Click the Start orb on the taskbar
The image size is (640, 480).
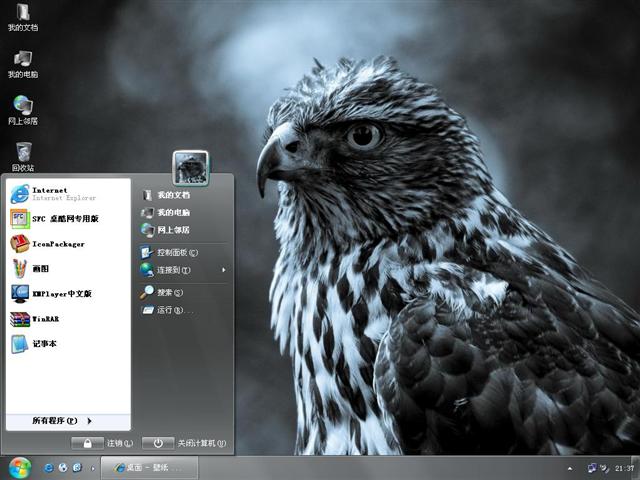pyautogui.click(x=20, y=467)
